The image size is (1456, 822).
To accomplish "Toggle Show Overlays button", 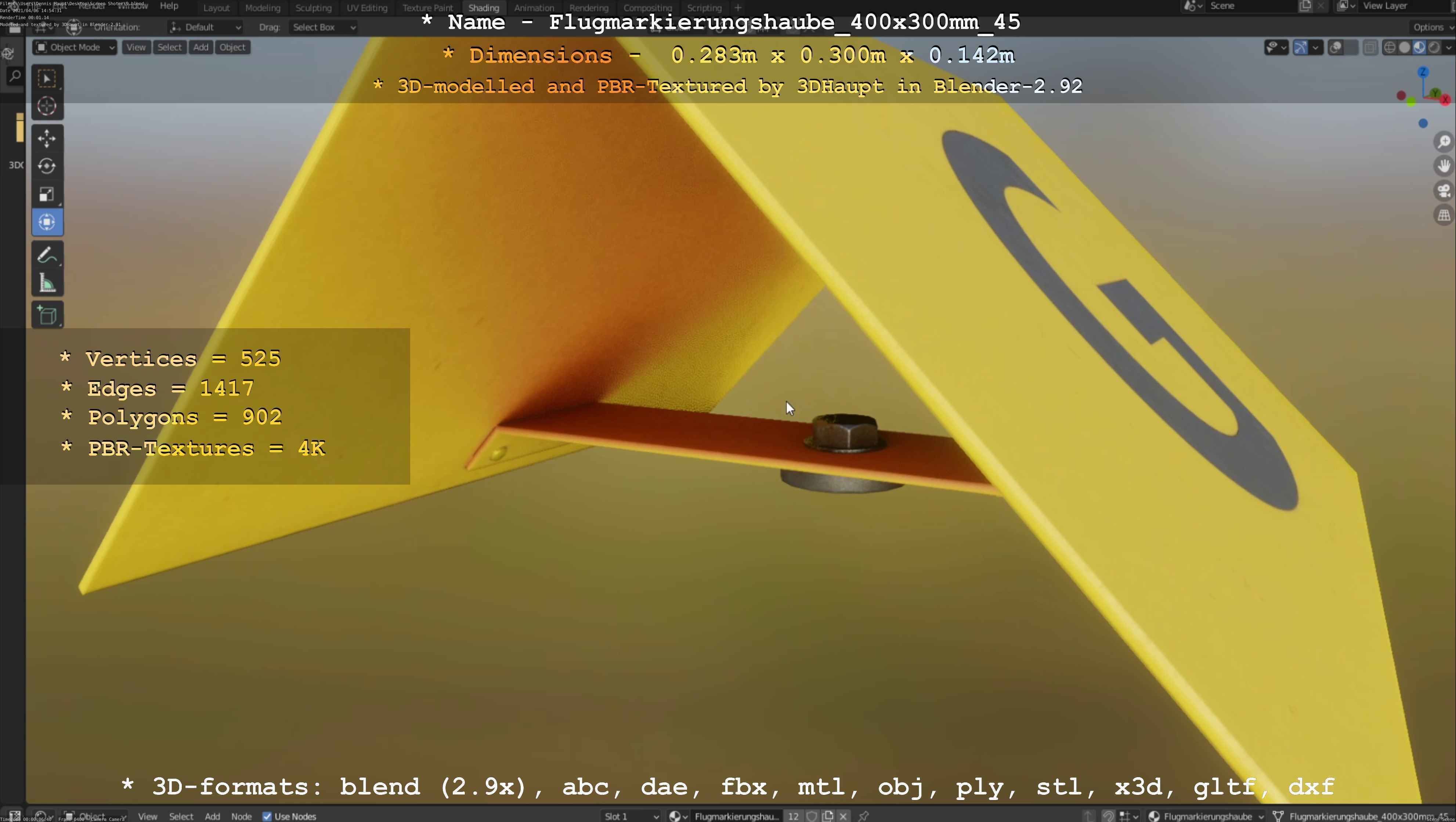I will point(1336,47).
